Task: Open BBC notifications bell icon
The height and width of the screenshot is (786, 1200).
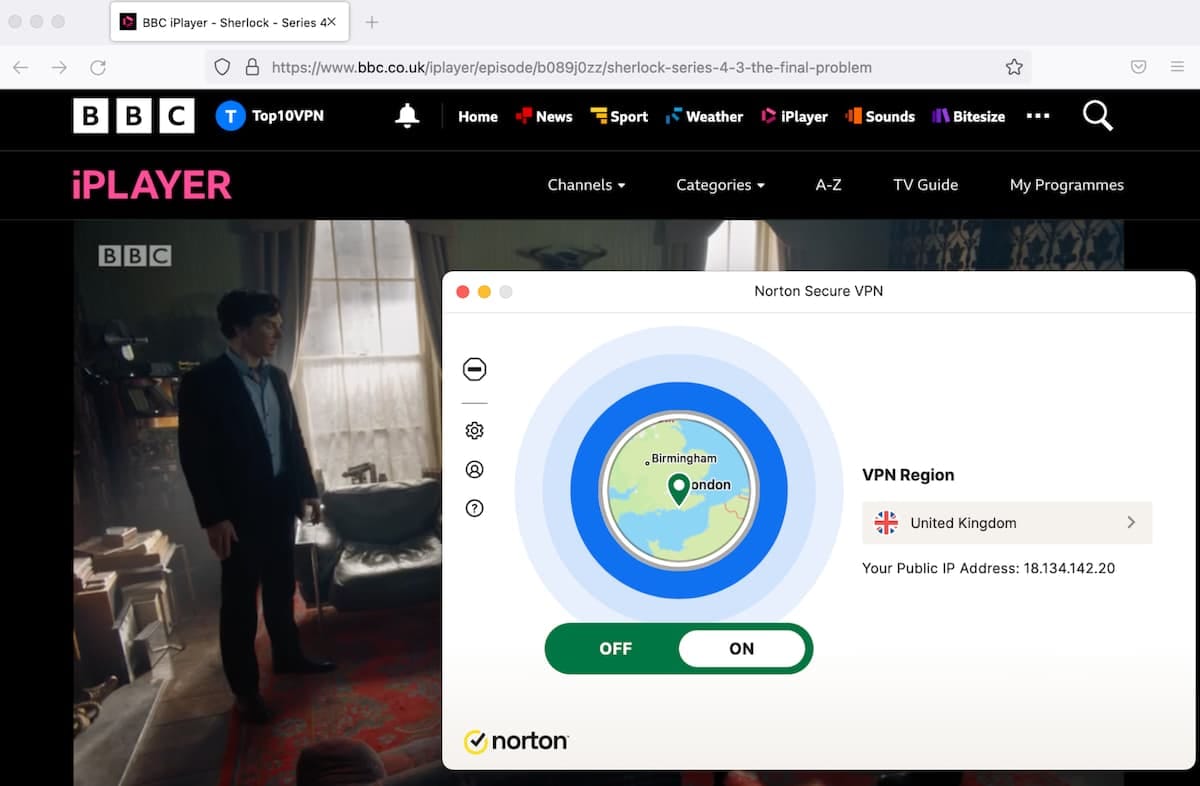Action: click(x=406, y=116)
